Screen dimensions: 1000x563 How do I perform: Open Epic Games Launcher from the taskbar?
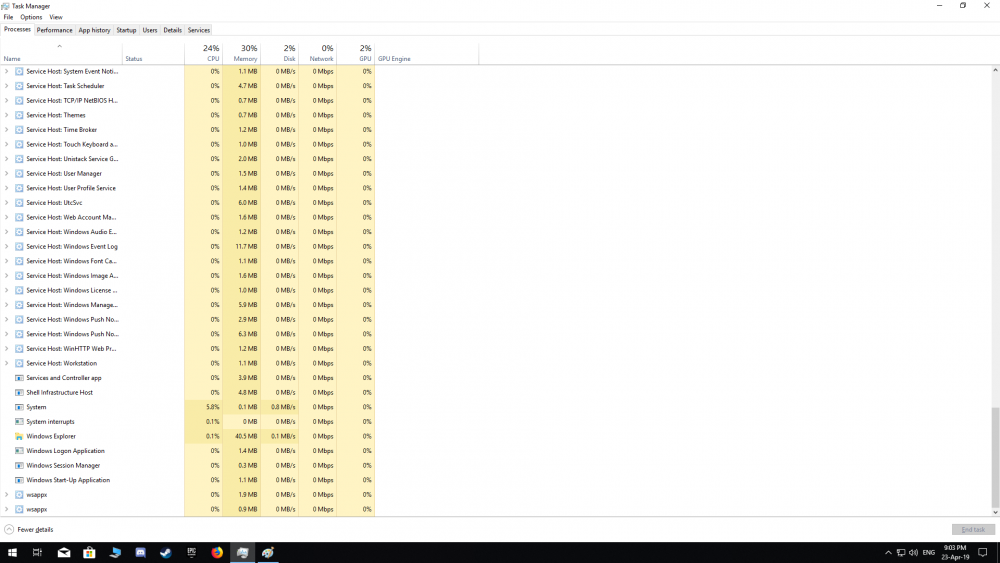[x=191, y=552]
